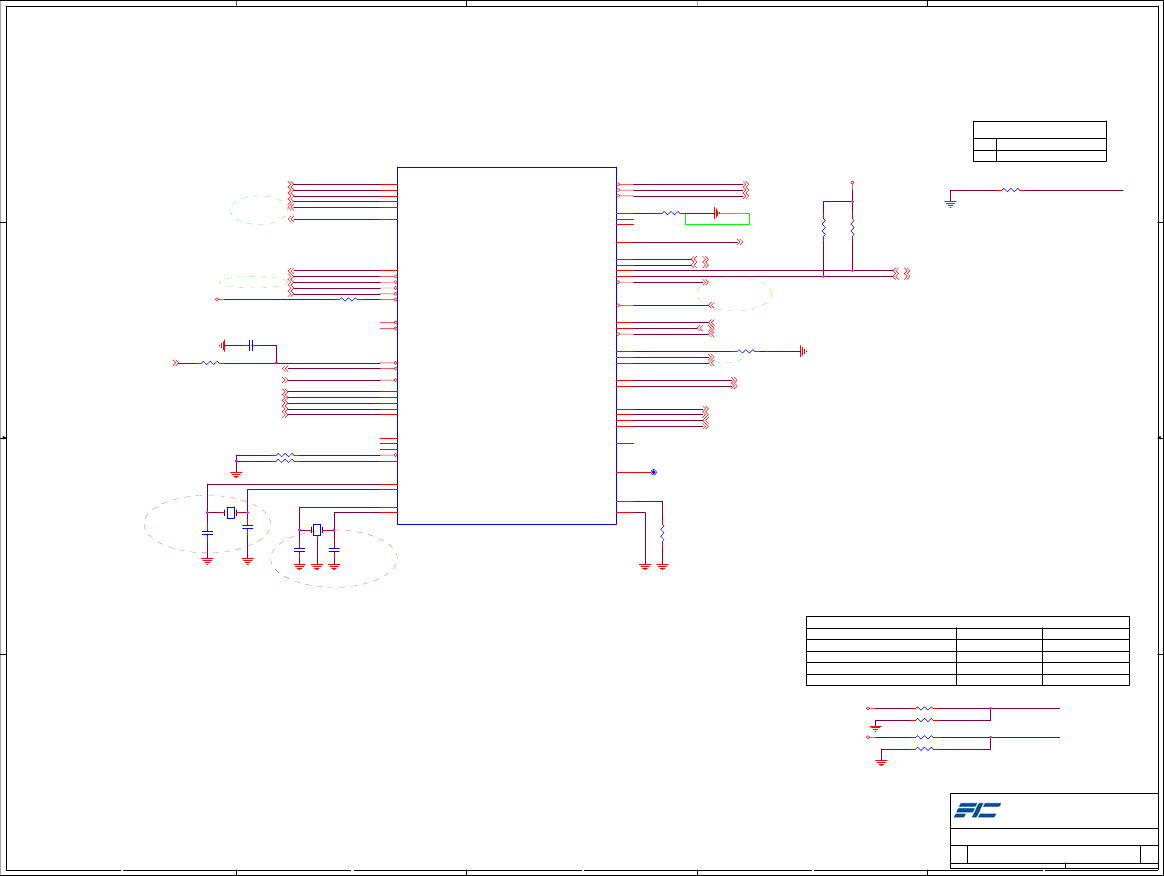Click the ground symbol on top-right resistor line

(950, 203)
